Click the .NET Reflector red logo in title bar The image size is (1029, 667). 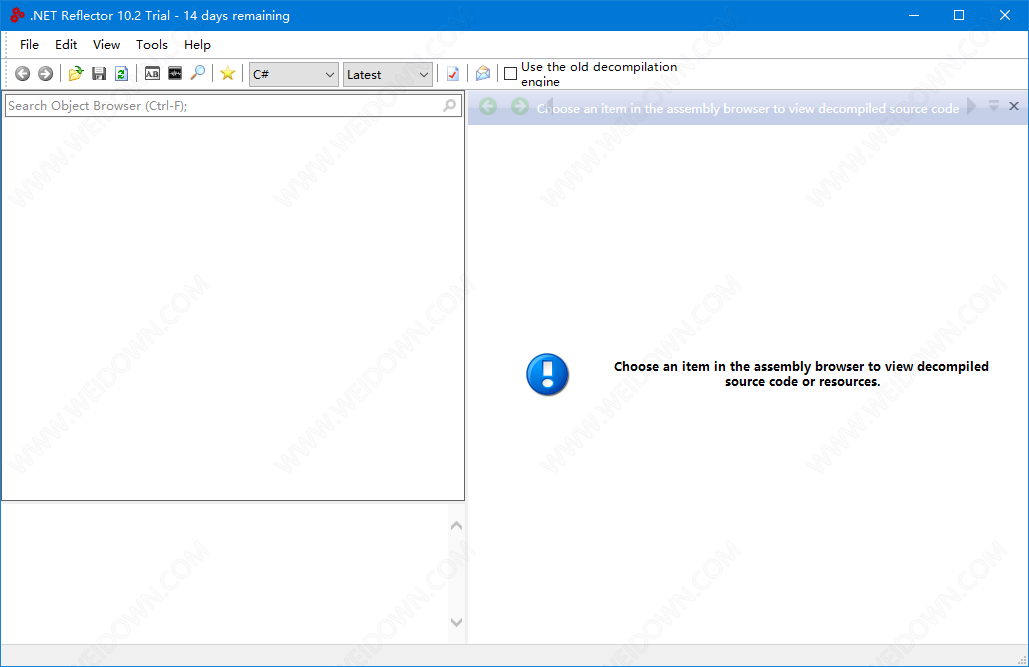[17, 15]
